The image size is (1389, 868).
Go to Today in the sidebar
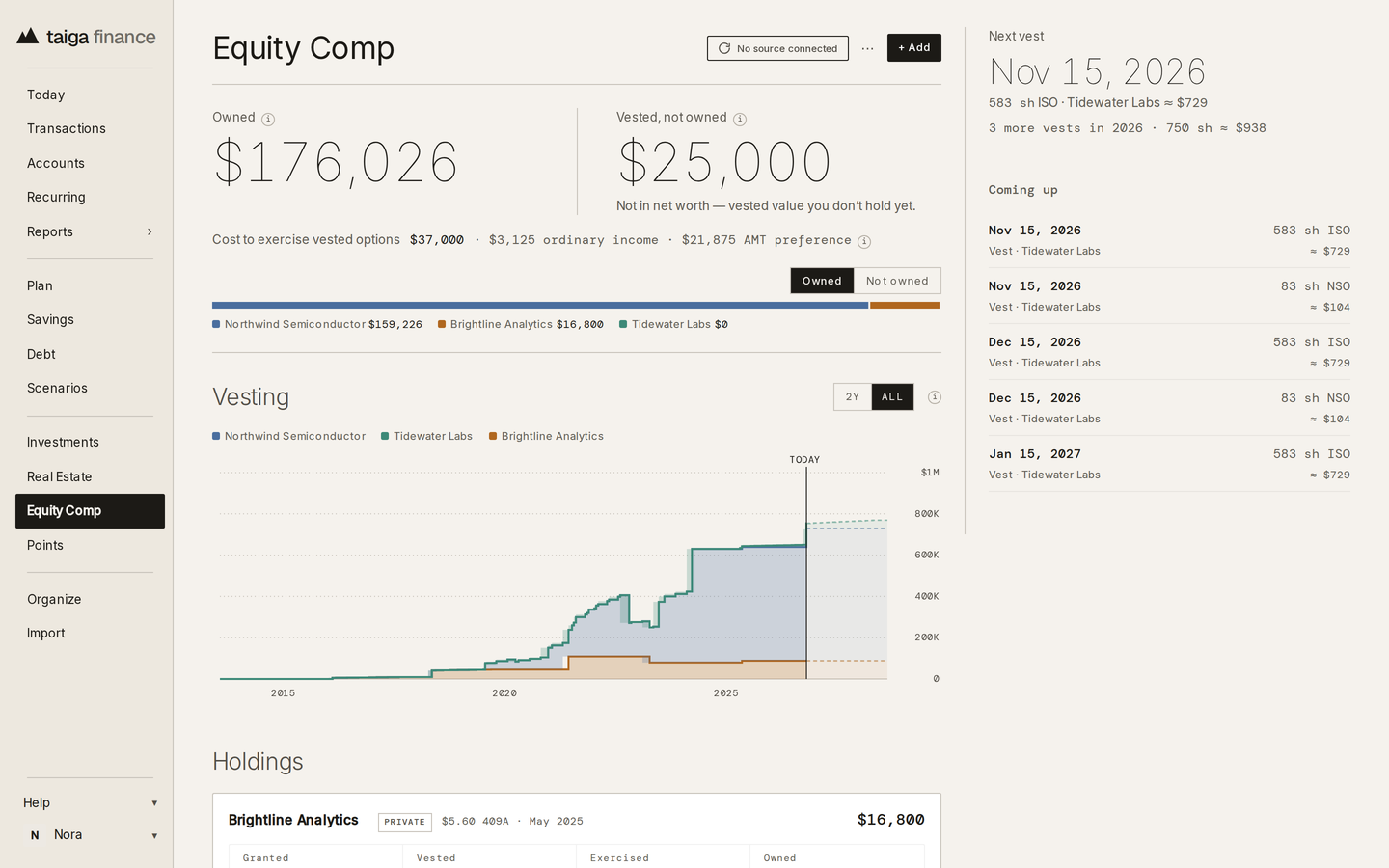(x=90, y=95)
